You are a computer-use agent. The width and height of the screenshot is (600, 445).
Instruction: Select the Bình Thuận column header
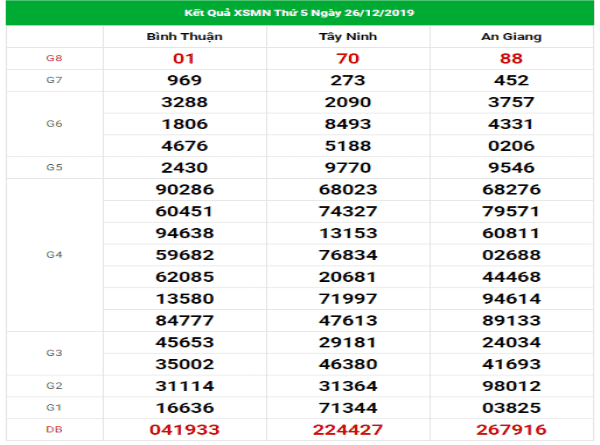(182, 36)
